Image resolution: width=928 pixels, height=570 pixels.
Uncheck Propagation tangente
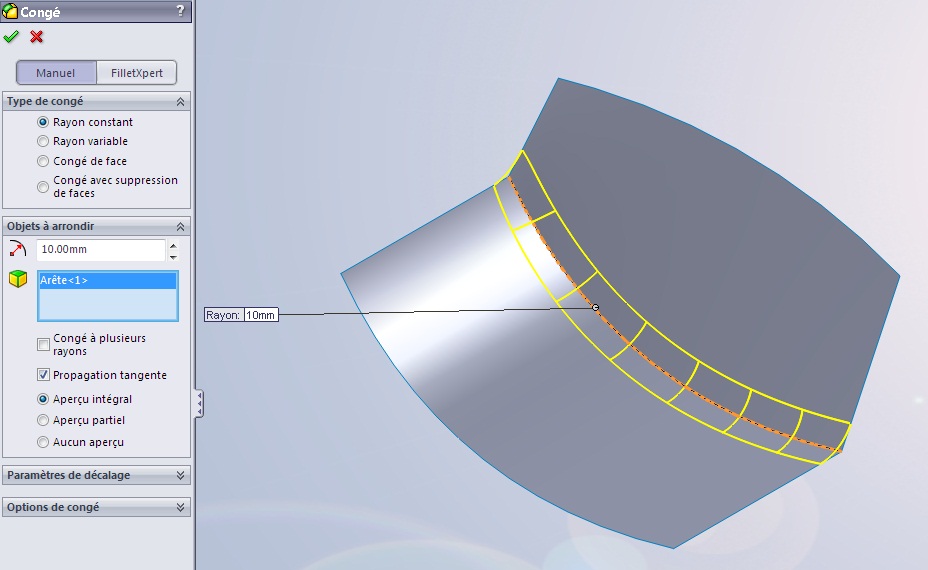(x=43, y=375)
